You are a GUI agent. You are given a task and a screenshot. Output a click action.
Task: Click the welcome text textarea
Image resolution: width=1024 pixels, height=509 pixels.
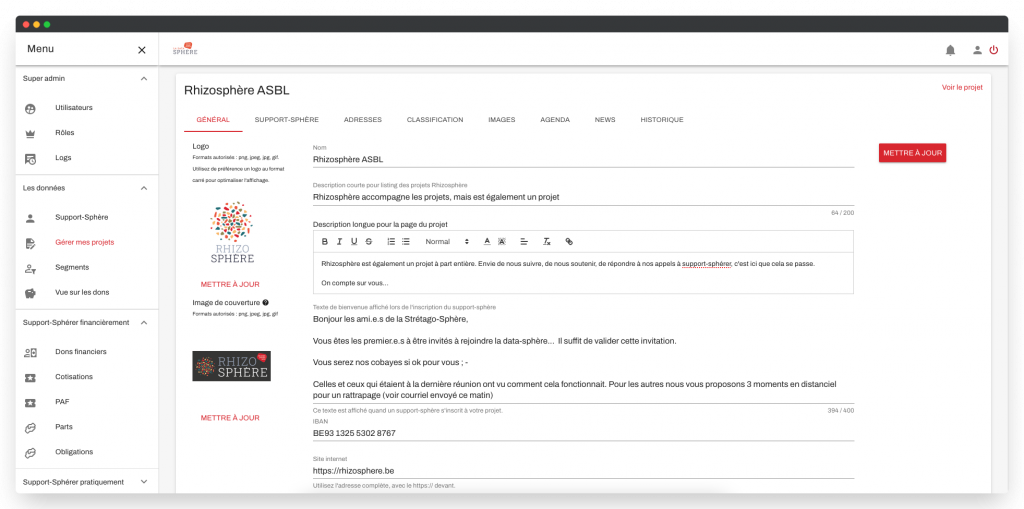click(583, 357)
